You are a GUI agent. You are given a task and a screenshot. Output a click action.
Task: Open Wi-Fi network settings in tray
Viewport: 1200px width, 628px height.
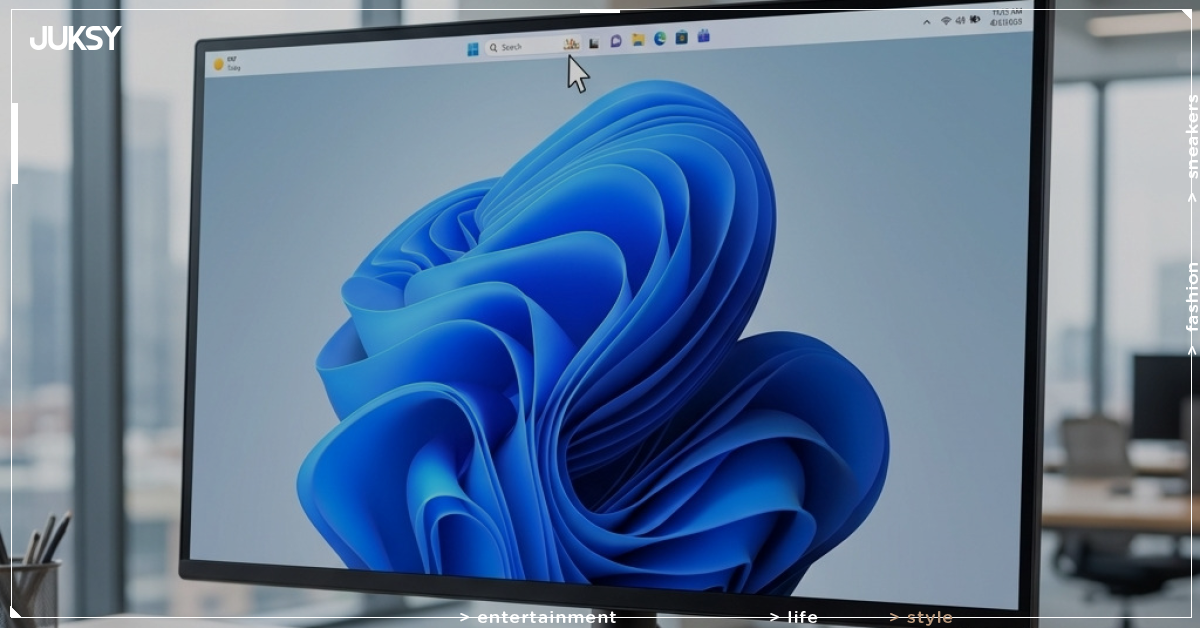tap(945, 21)
